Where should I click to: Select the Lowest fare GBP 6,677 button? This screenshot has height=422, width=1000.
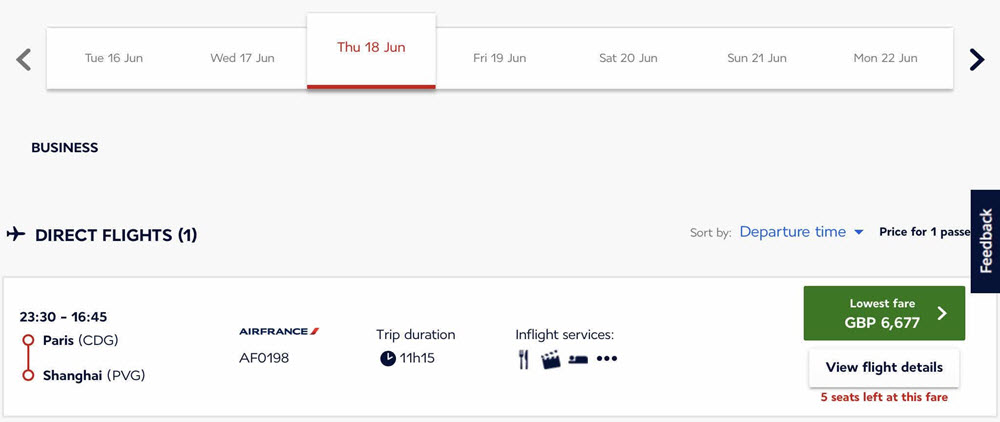point(884,313)
